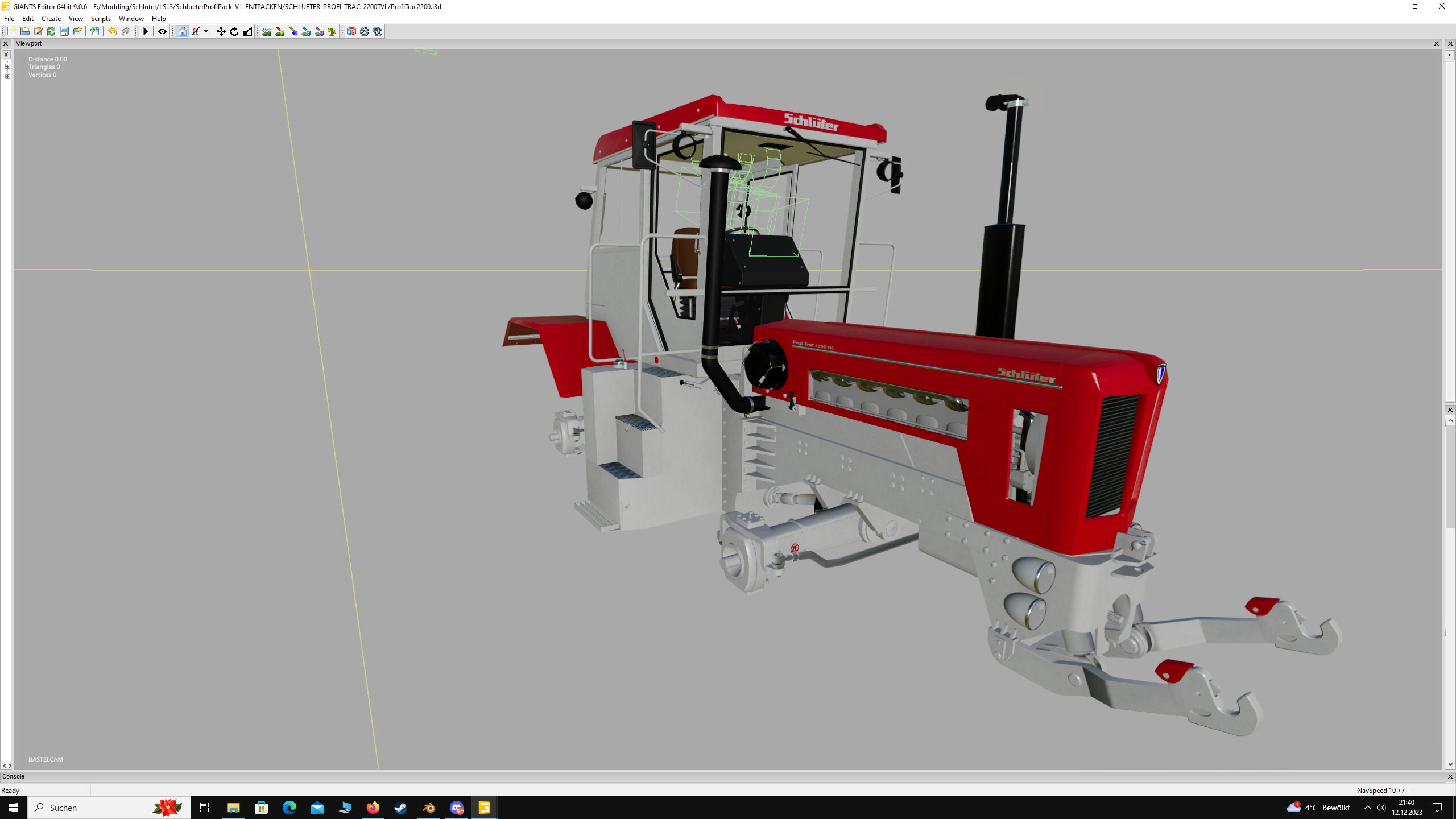Start the play simulation button
This screenshot has height=819, width=1456.
point(146,31)
